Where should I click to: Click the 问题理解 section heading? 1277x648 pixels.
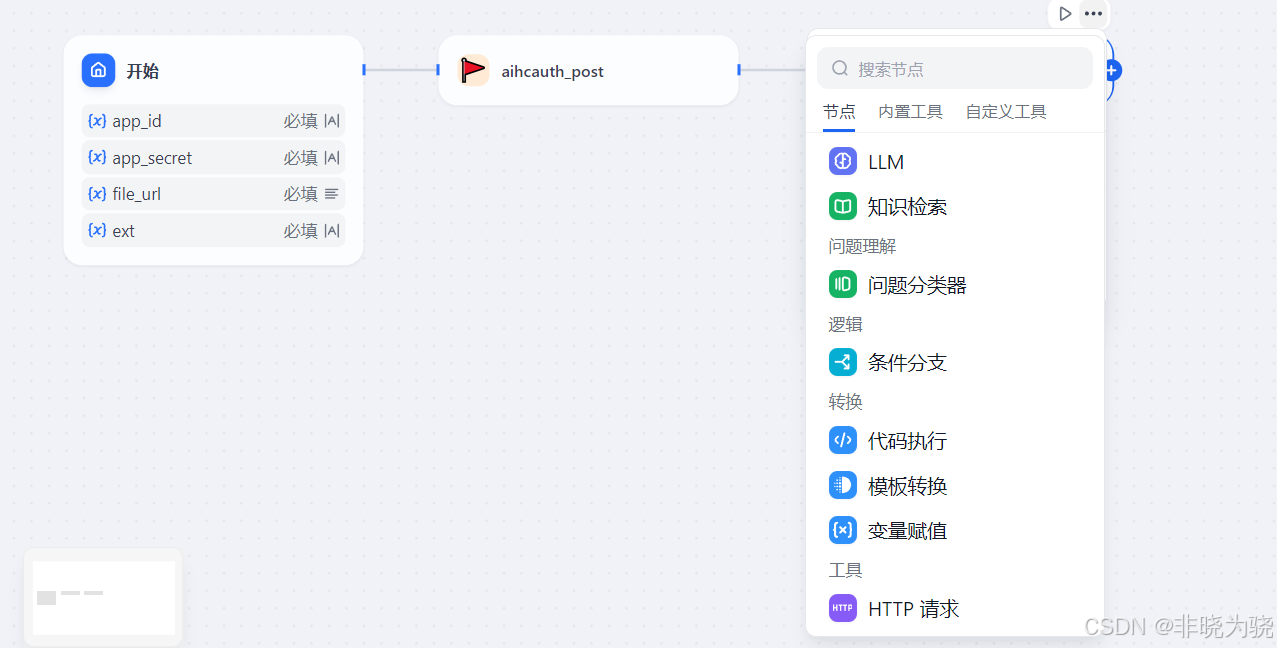pyautogui.click(x=862, y=246)
